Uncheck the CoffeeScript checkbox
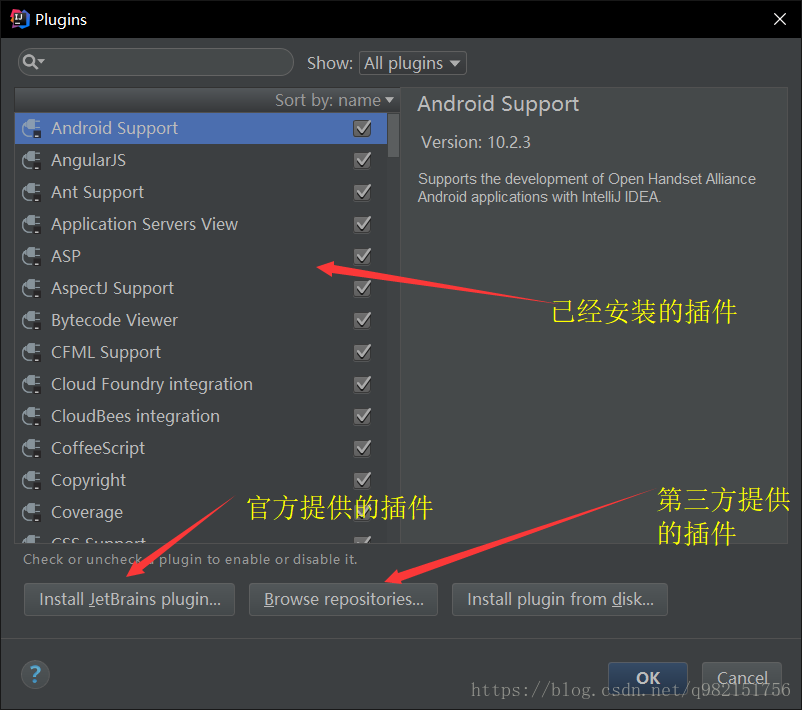This screenshot has width=802, height=710. coord(362,448)
